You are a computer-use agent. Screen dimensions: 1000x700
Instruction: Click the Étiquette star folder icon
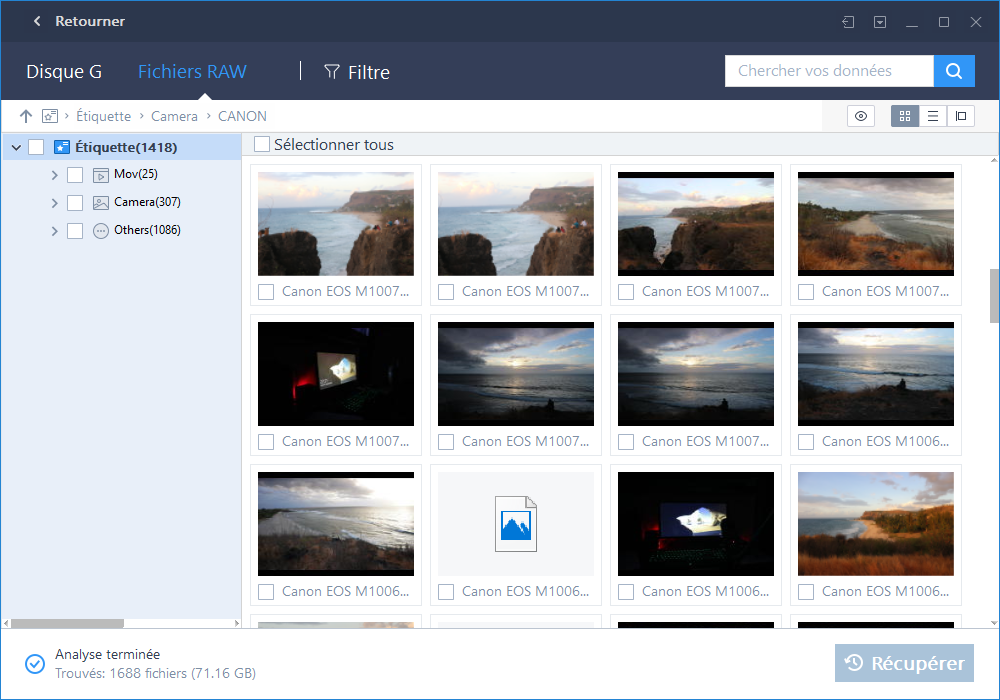pyautogui.click(x=61, y=147)
